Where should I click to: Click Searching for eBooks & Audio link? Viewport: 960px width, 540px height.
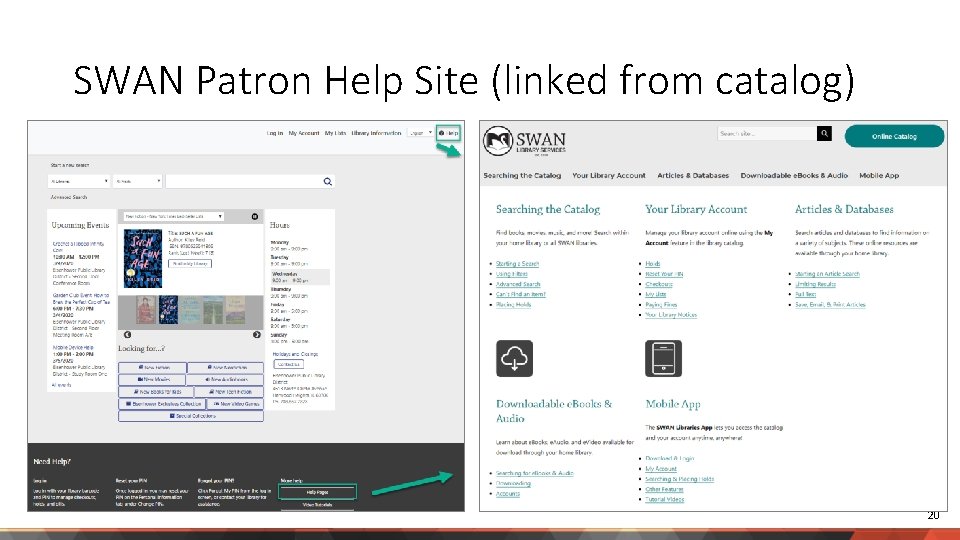pyautogui.click(x=534, y=473)
